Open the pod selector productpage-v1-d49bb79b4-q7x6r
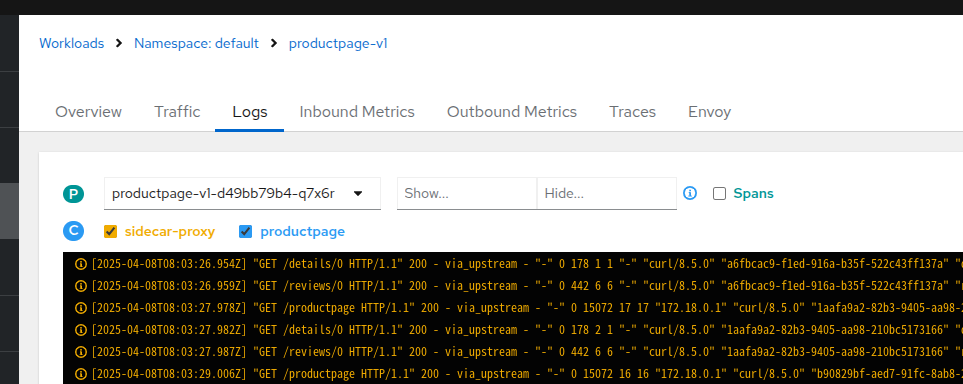The height and width of the screenshot is (384, 963). pyautogui.click(x=242, y=194)
